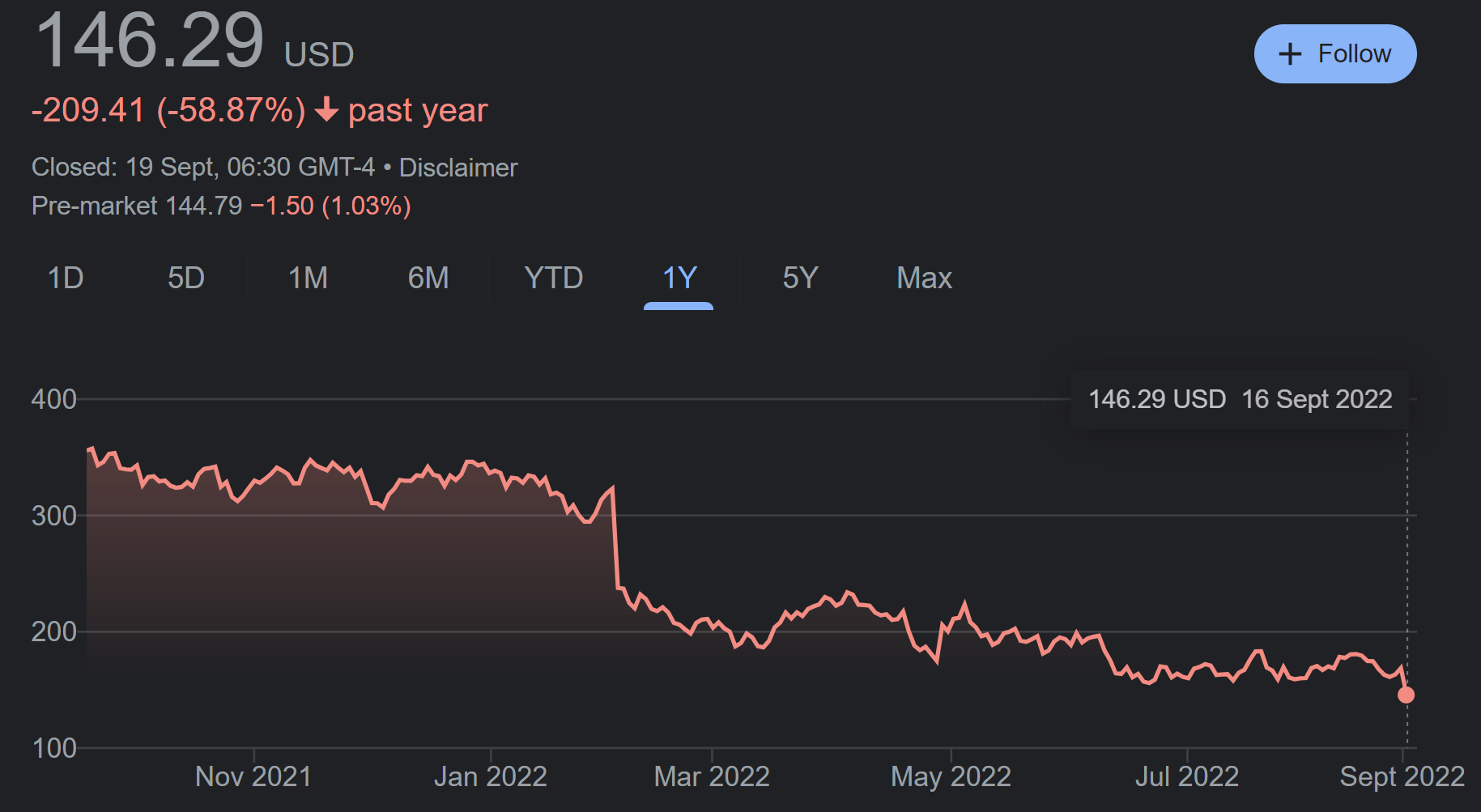This screenshot has width=1481, height=812.
Task: Click the large 146.29 price heading
Action: pyautogui.click(x=151, y=40)
